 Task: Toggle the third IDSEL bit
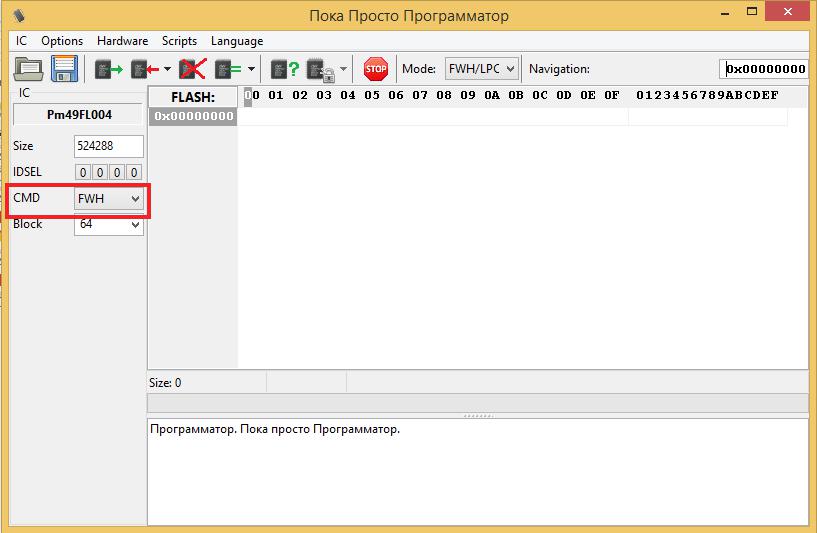point(117,172)
